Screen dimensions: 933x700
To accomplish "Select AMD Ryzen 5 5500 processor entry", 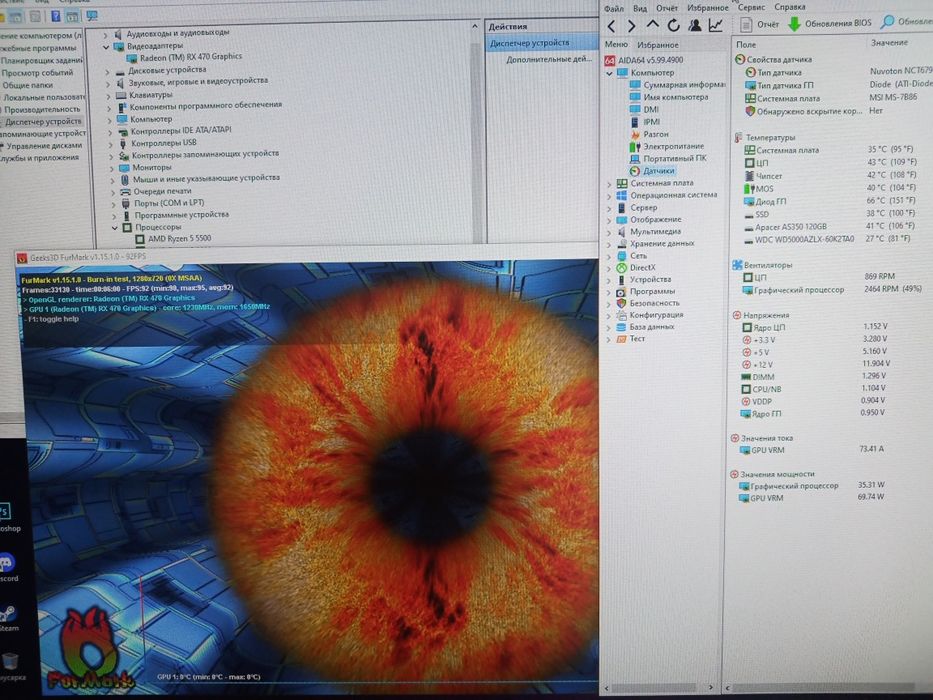I will coord(173,239).
